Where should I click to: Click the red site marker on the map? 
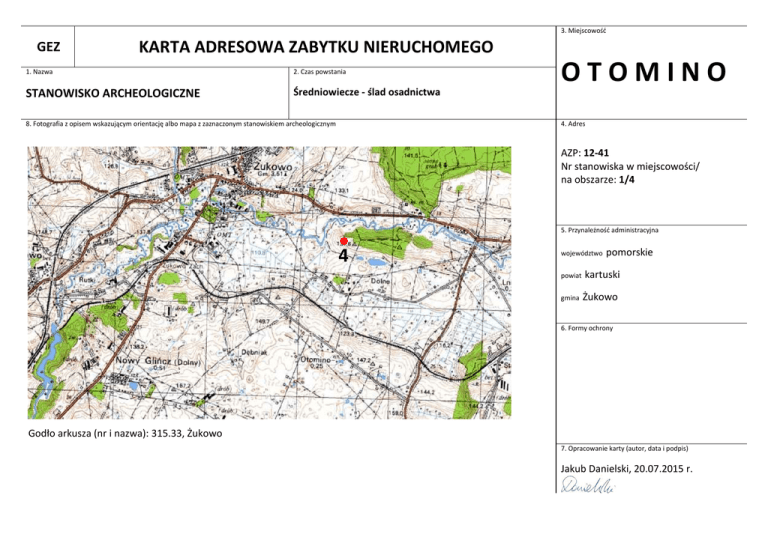pyautogui.click(x=343, y=241)
